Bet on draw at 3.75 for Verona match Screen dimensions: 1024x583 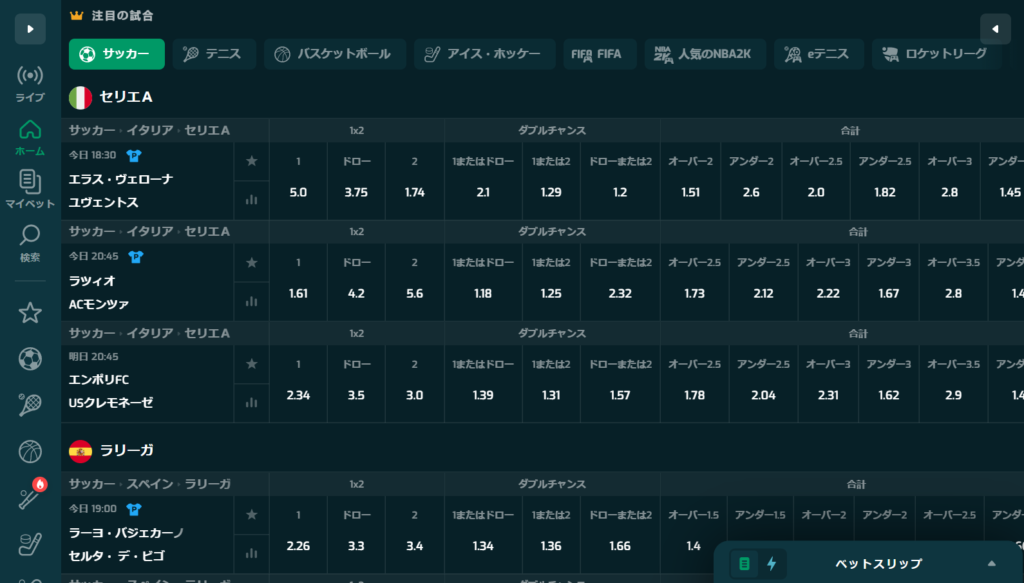(357, 181)
